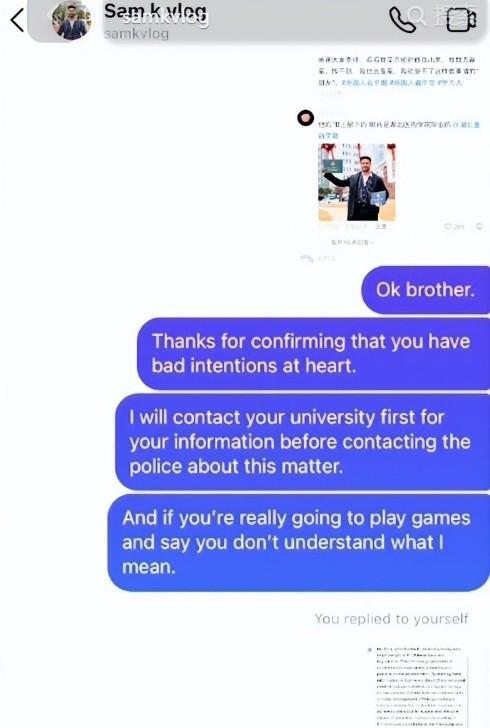490x728 pixels.
Task: Select the 'play games' message bubble
Action: [299, 542]
